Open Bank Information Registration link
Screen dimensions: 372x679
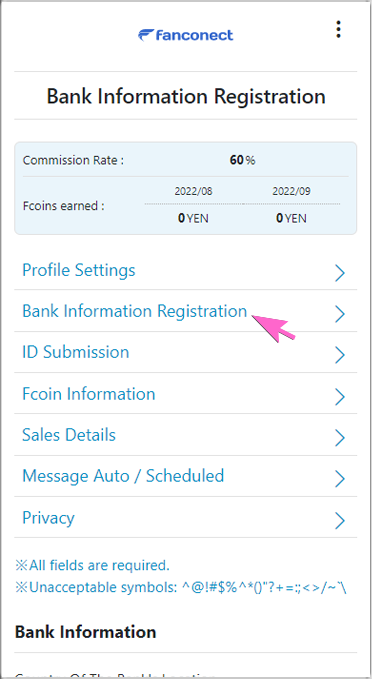pos(135,311)
